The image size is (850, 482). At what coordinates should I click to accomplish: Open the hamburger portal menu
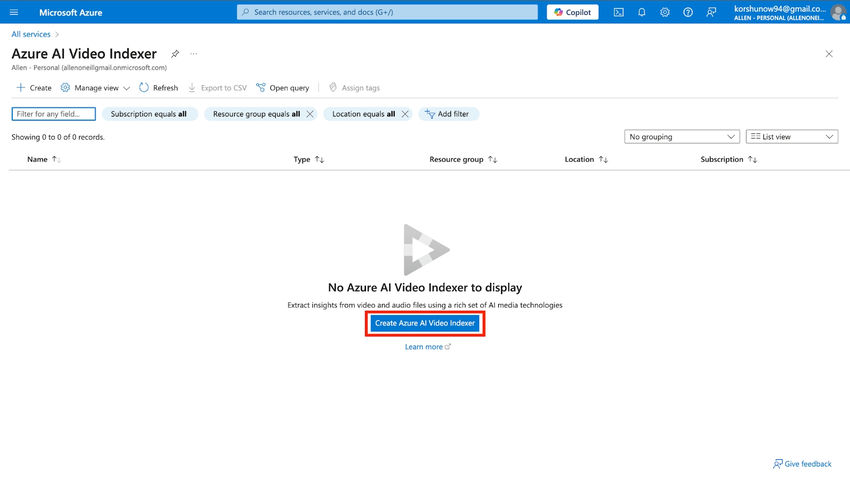pos(14,12)
